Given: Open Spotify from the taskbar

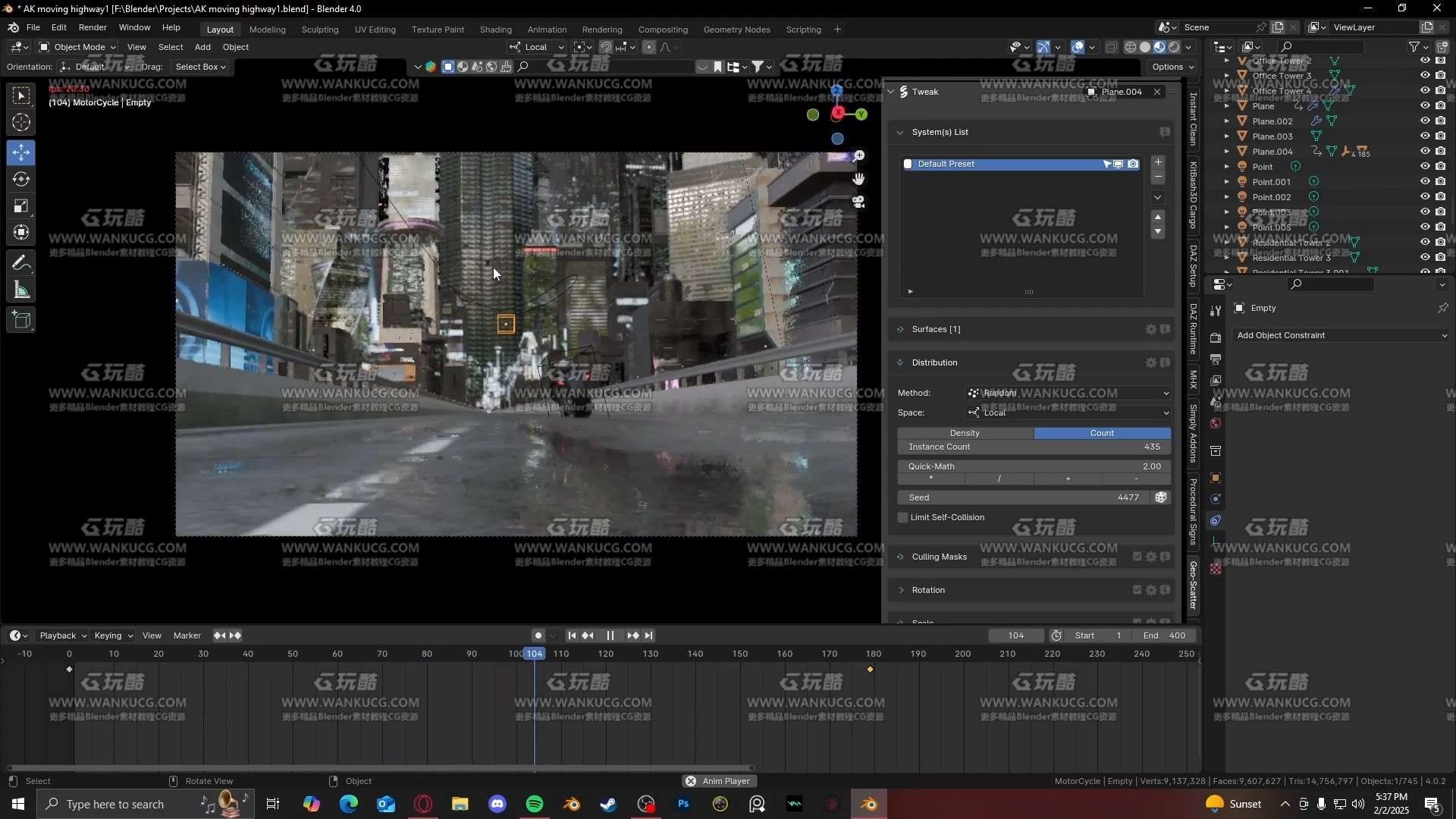Looking at the screenshot, I should 535,804.
